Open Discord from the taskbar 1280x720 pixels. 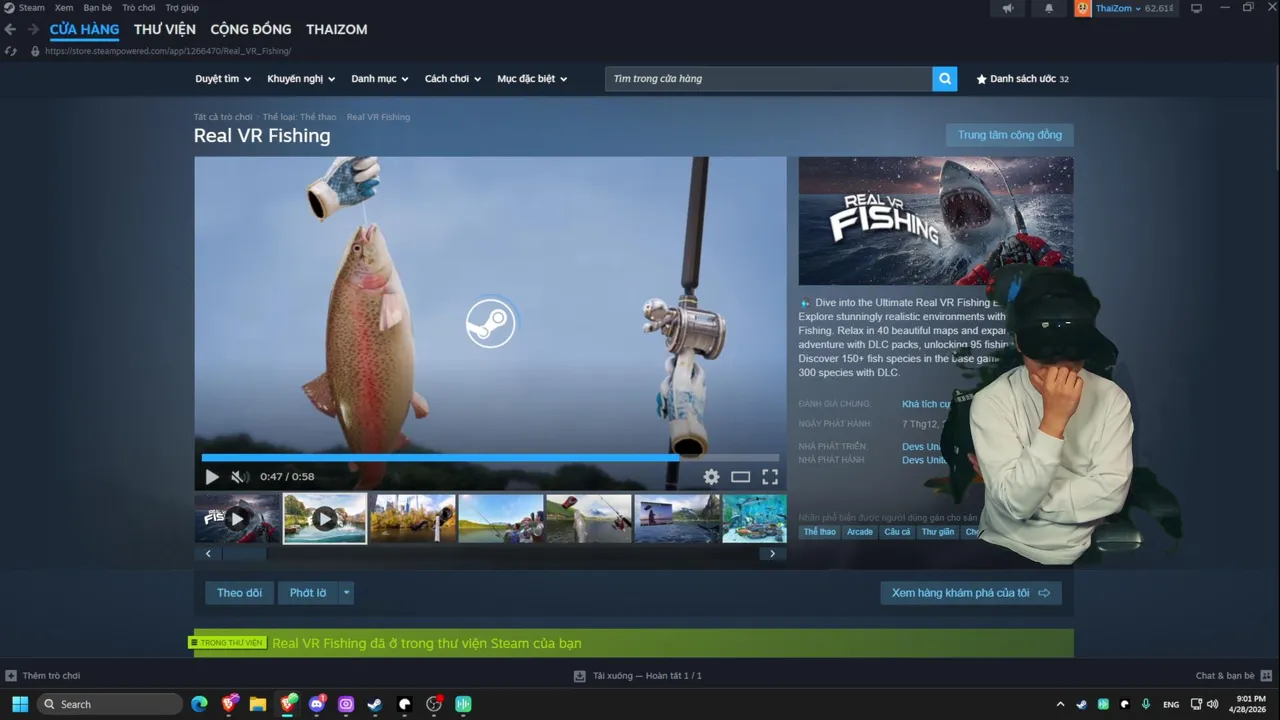coord(317,704)
